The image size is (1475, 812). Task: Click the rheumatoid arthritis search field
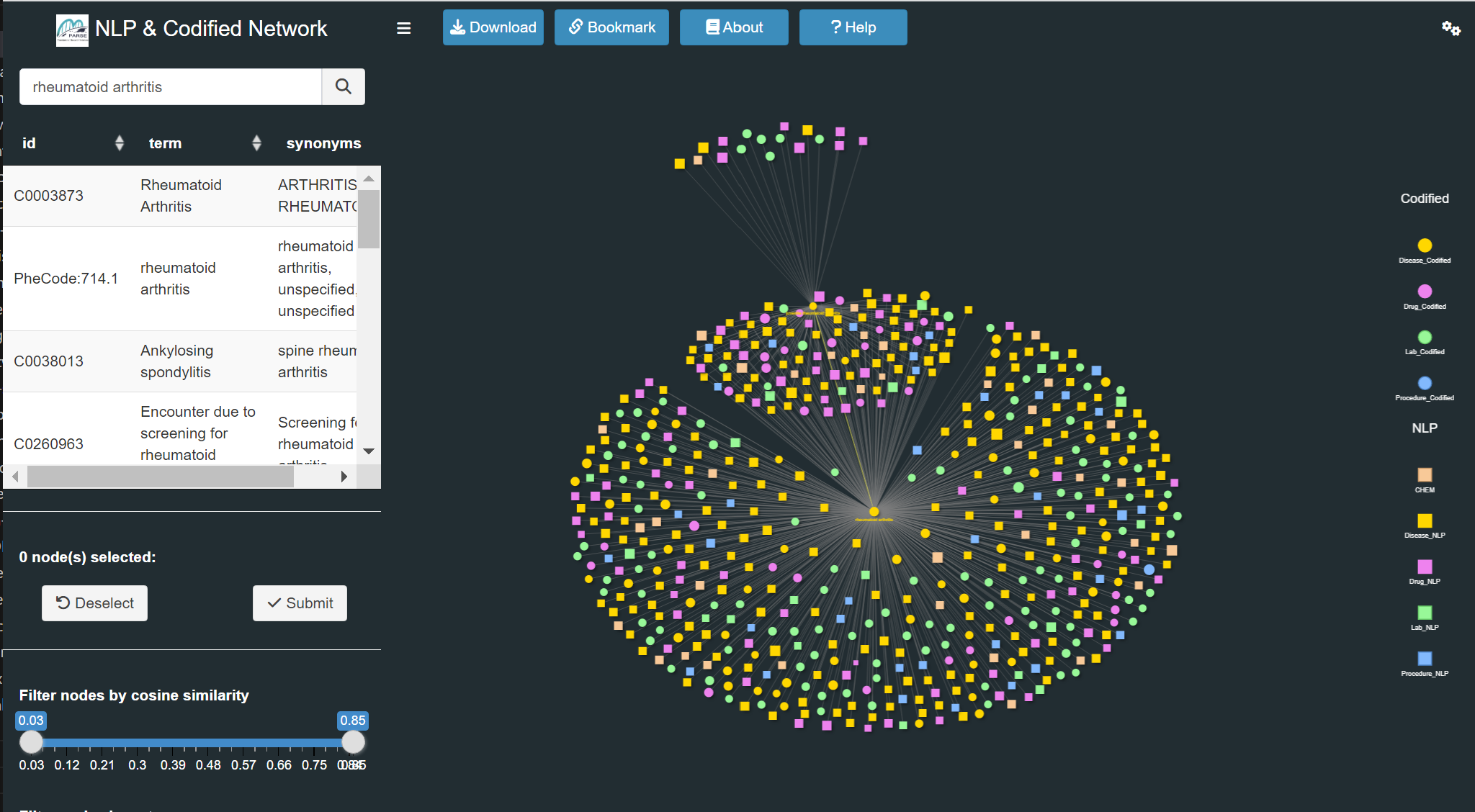pos(171,87)
